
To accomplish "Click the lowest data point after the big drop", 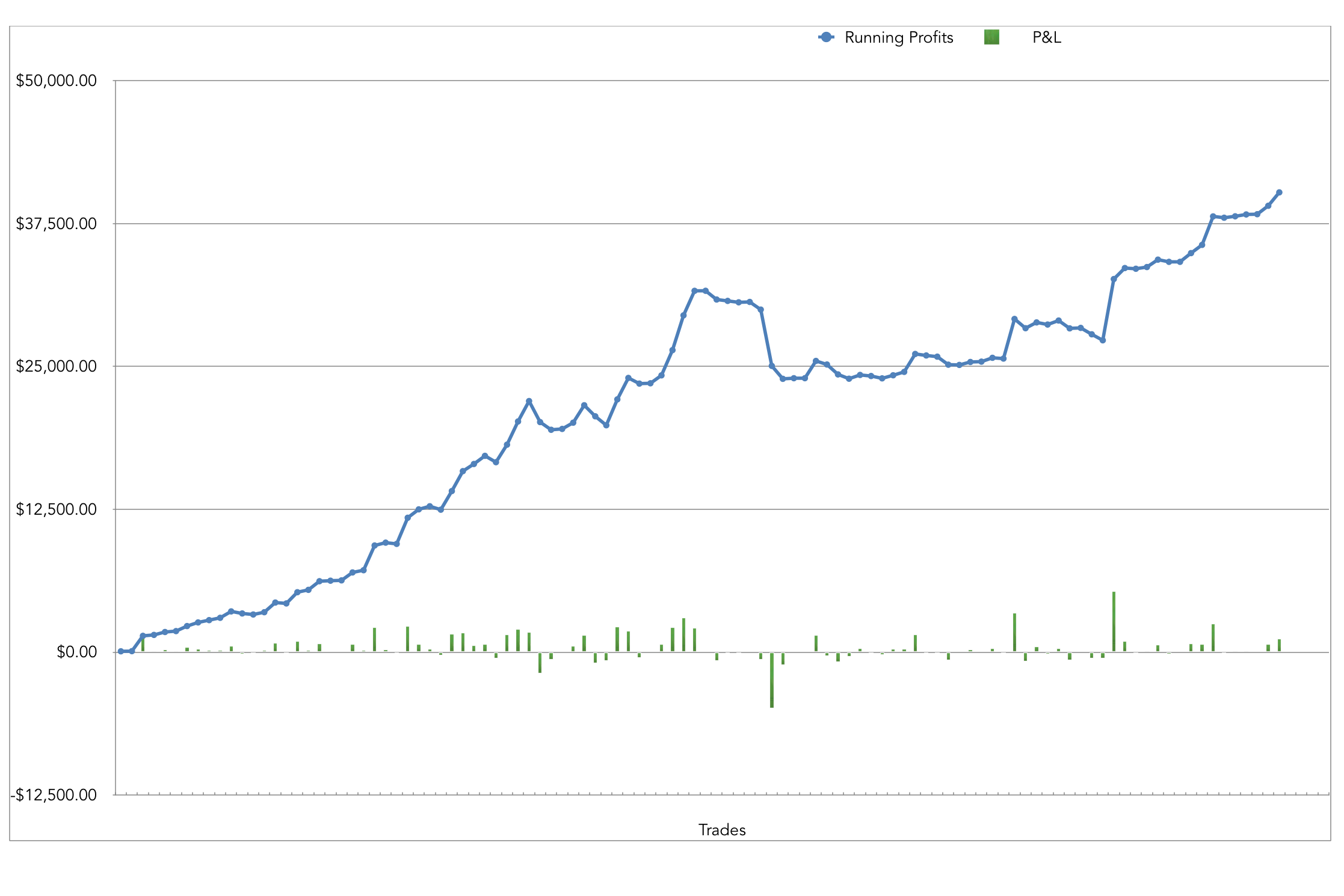I will (783, 379).
